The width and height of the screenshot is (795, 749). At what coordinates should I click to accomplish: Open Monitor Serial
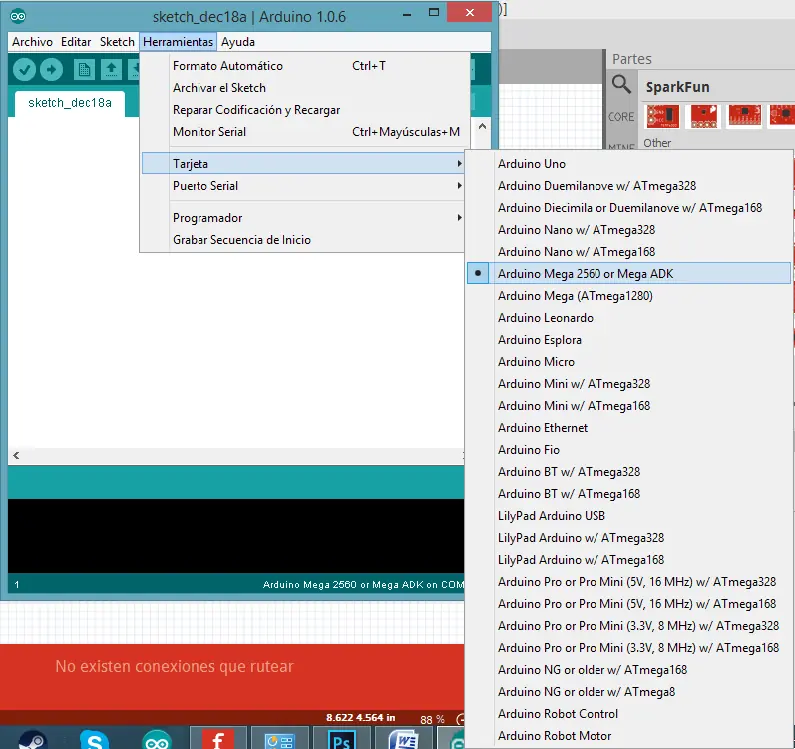pos(303,132)
